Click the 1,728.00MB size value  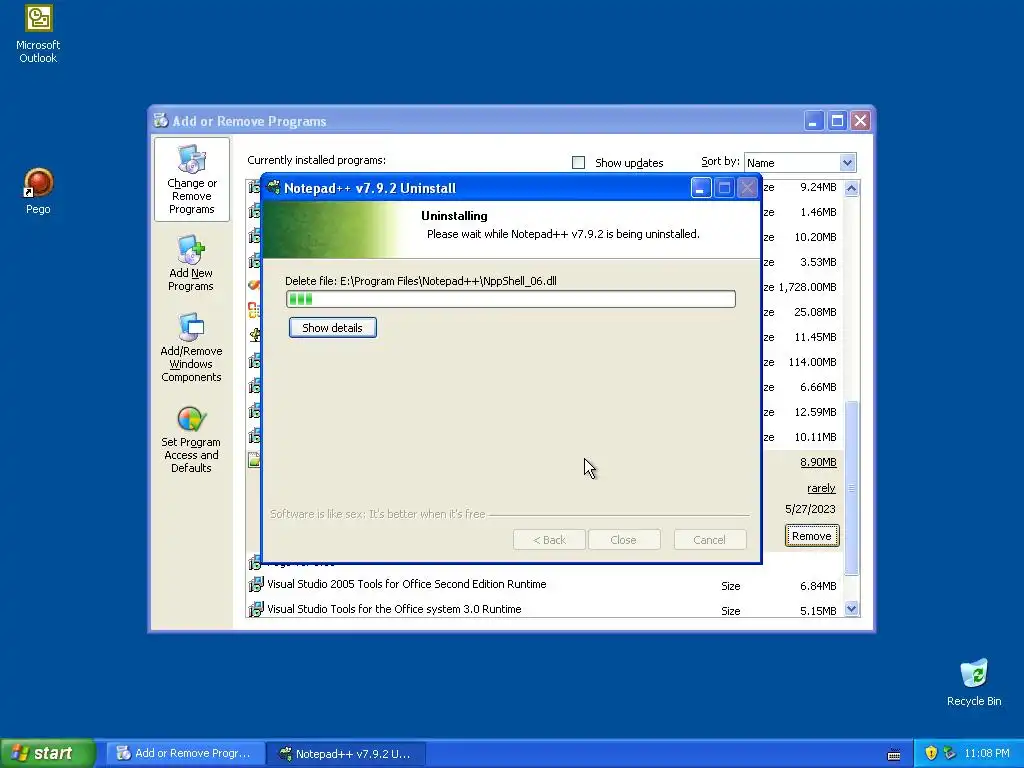807,287
